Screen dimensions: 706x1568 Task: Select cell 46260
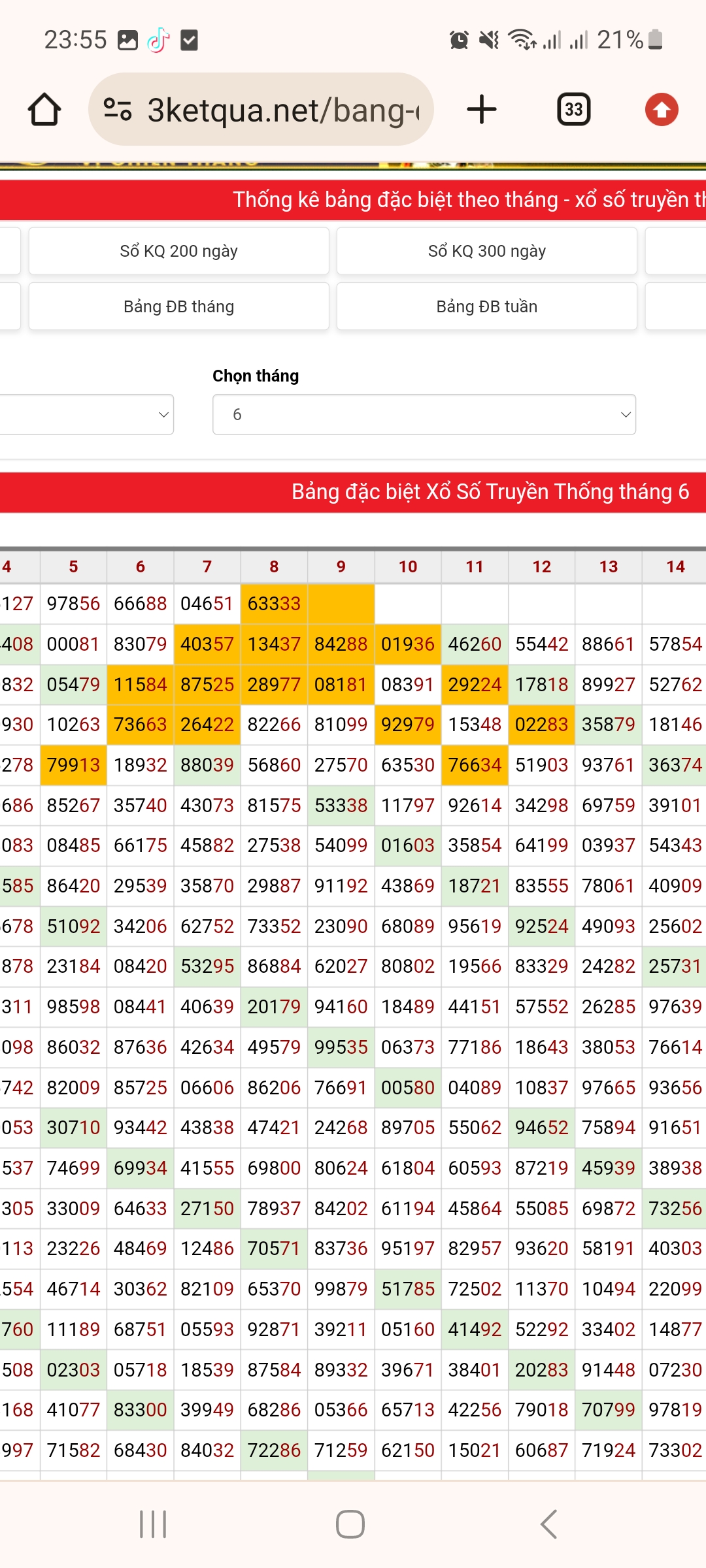point(475,644)
